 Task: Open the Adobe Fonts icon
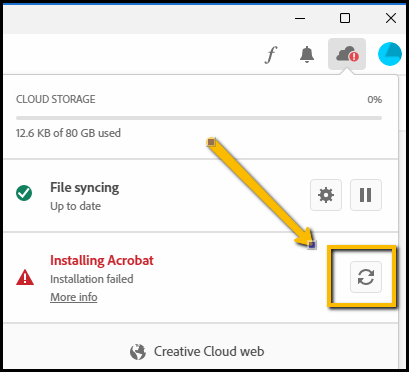(x=271, y=54)
